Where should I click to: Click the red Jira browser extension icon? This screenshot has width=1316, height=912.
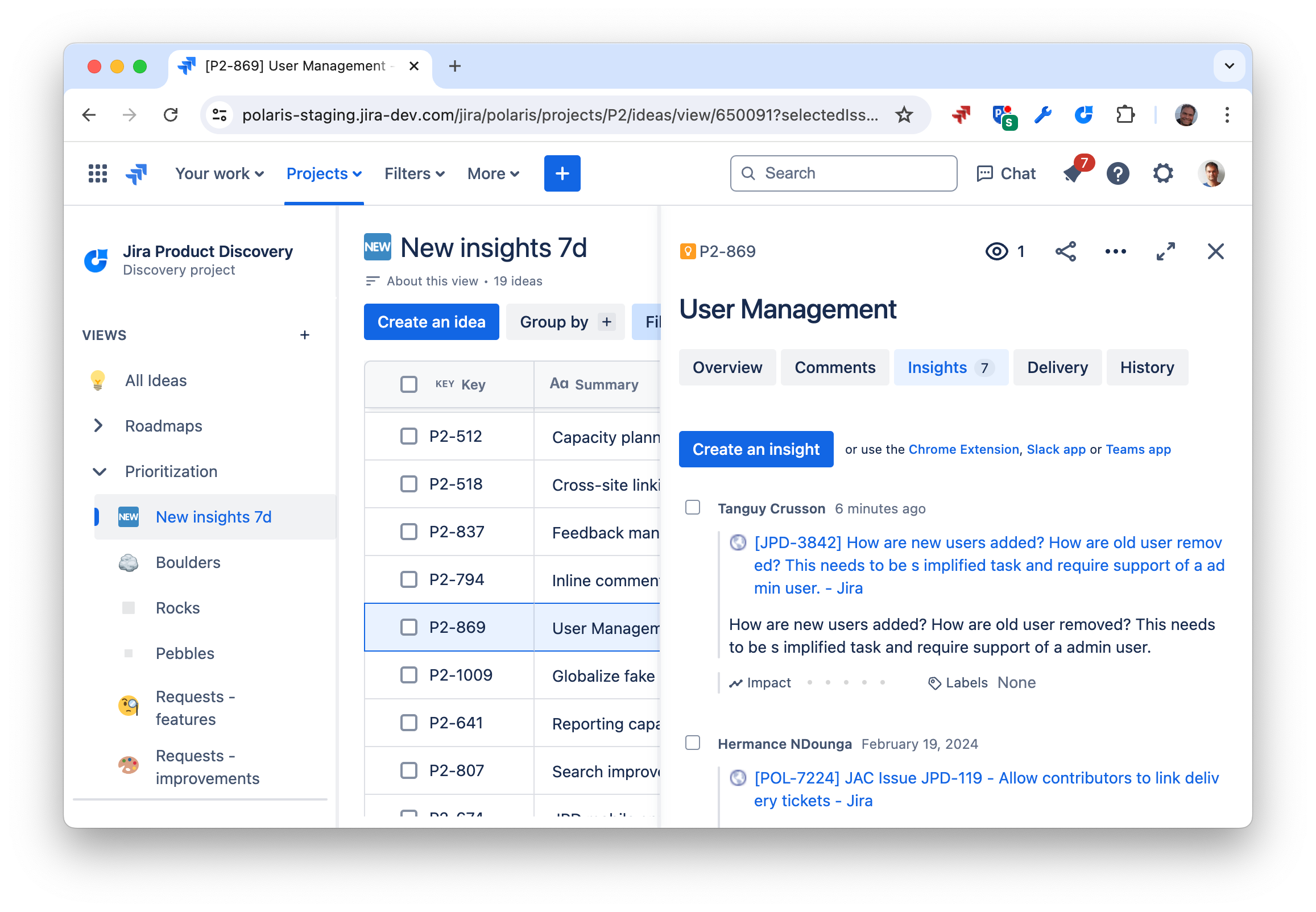pos(961,115)
